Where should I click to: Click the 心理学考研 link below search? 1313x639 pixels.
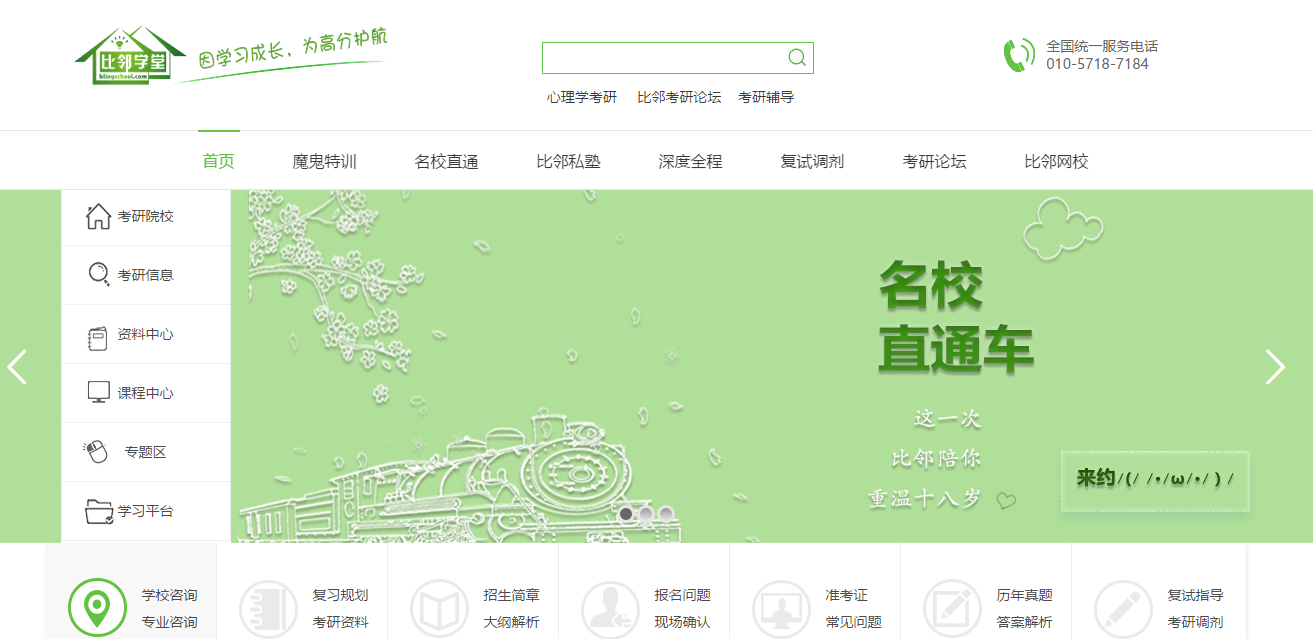click(x=582, y=97)
